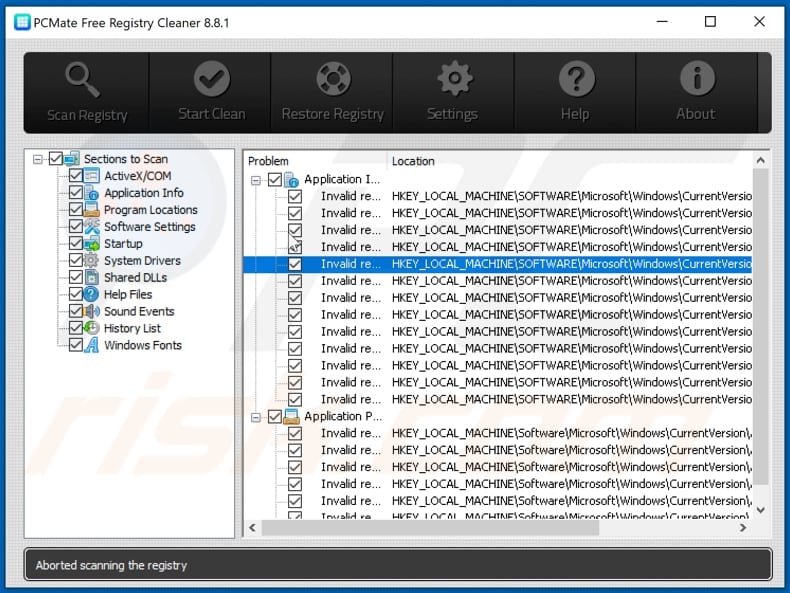Click the Windows Fonts letter icon
The width and height of the screenshot is (790, 593).
click(92, 345)
